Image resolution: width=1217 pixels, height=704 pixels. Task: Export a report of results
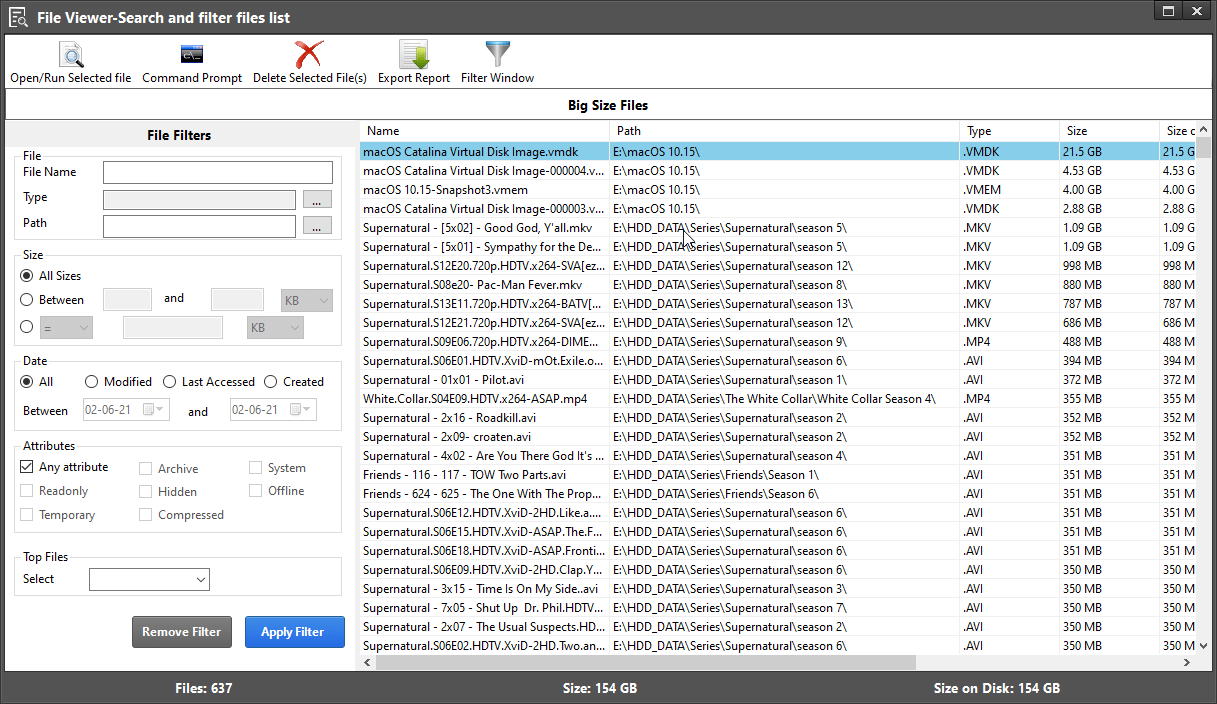click(413, 60)
